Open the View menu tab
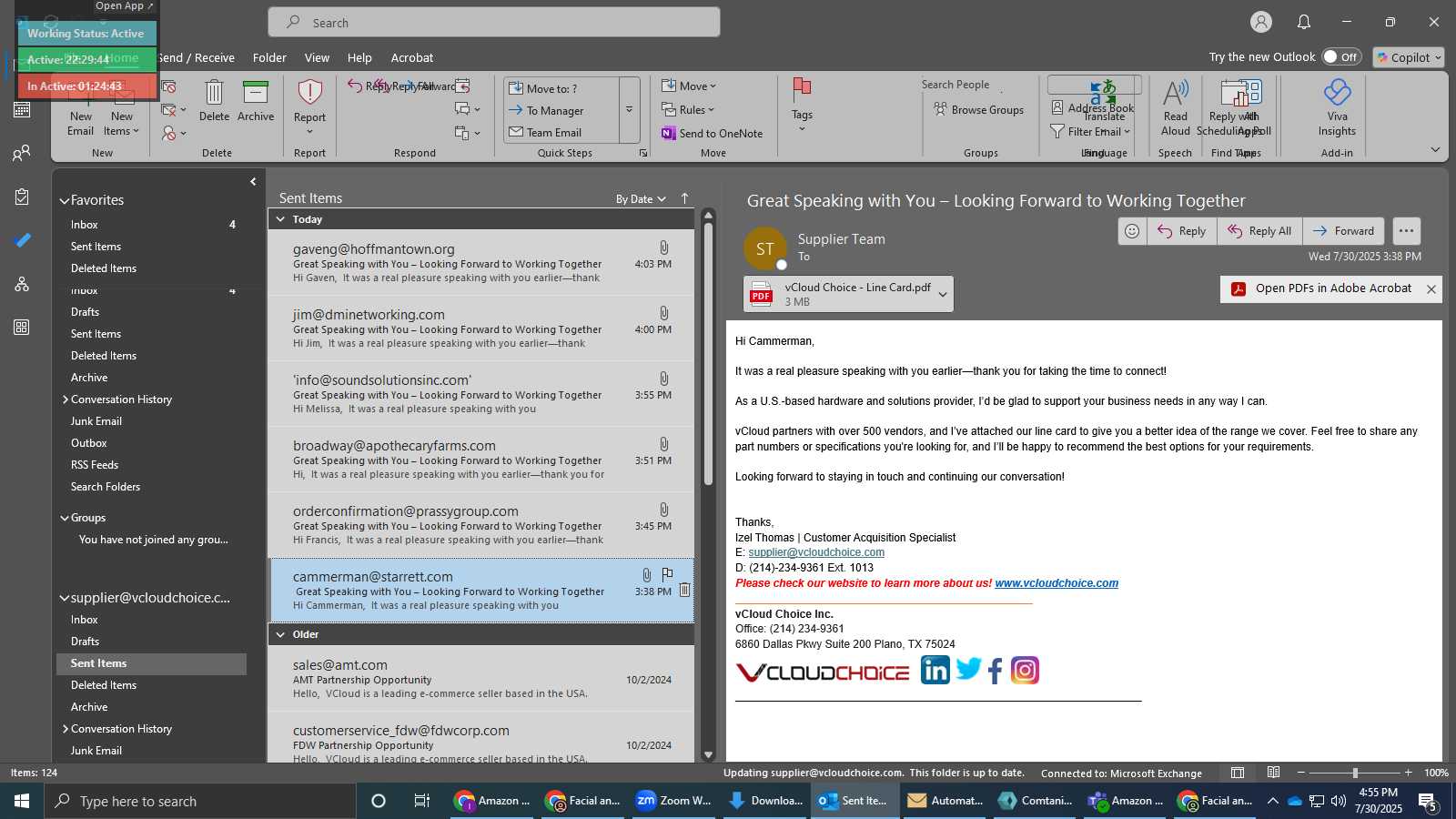The width and height of the screenshot is (1456, 819). (x=317, y=57)
